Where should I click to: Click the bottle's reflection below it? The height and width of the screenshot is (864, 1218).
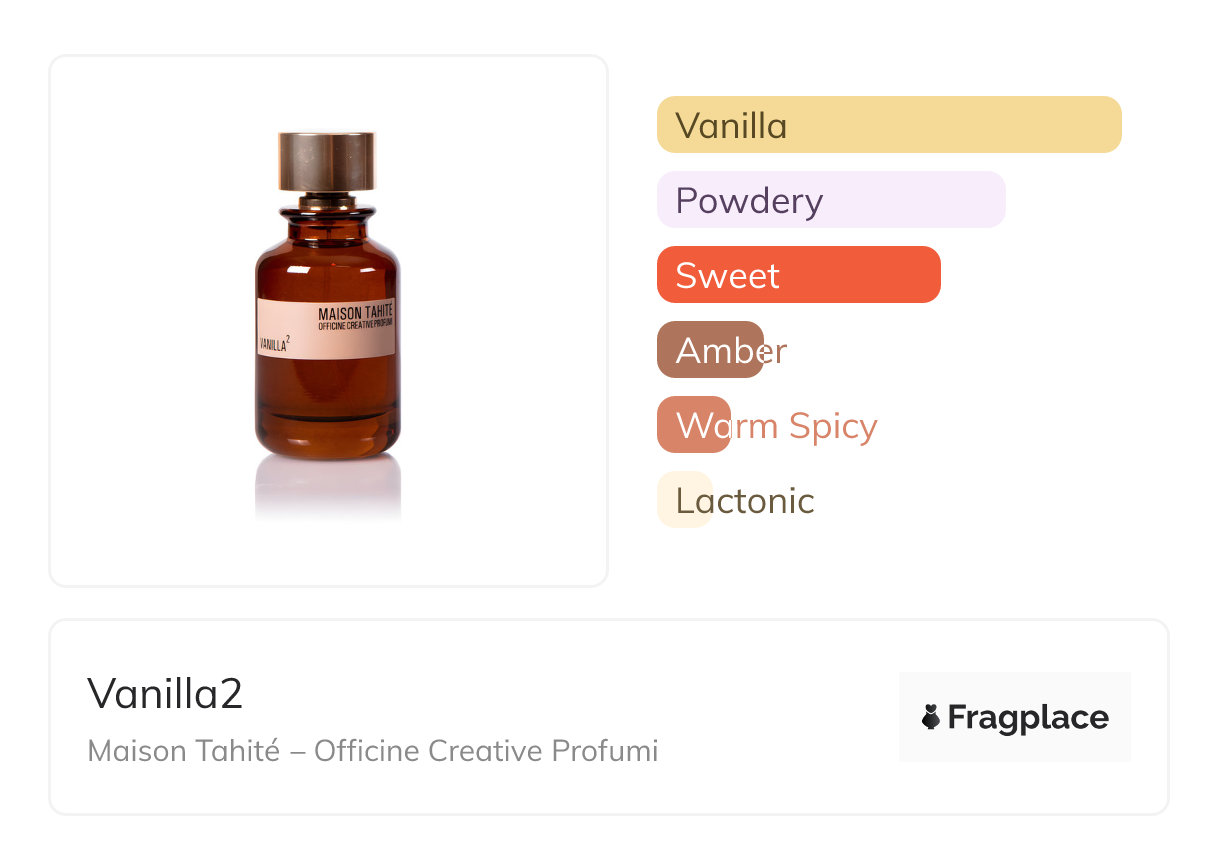click(x=327, y=490)
